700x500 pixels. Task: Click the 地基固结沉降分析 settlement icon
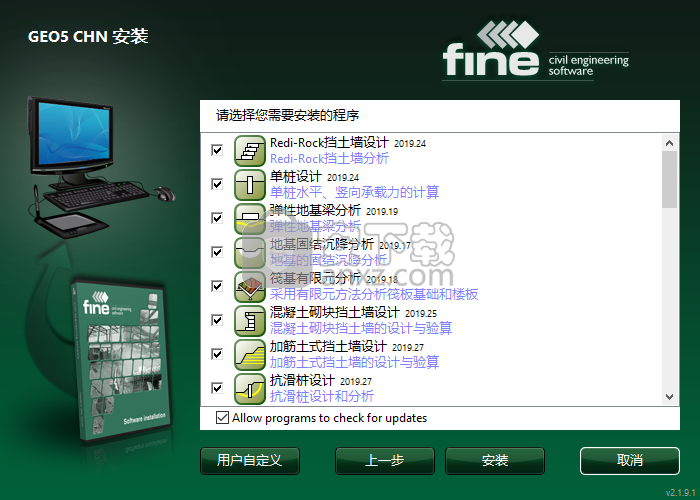[250, 253]
